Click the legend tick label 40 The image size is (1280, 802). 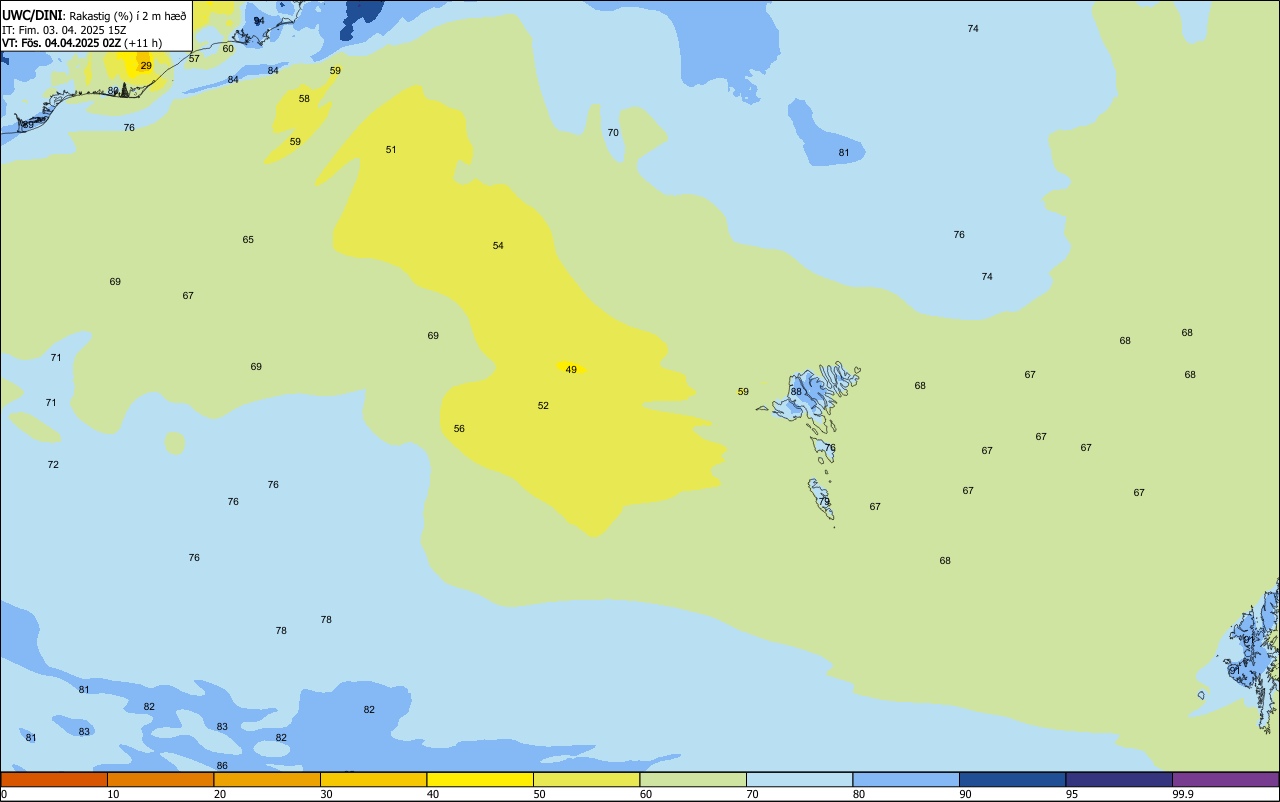[x=432, y=794]
